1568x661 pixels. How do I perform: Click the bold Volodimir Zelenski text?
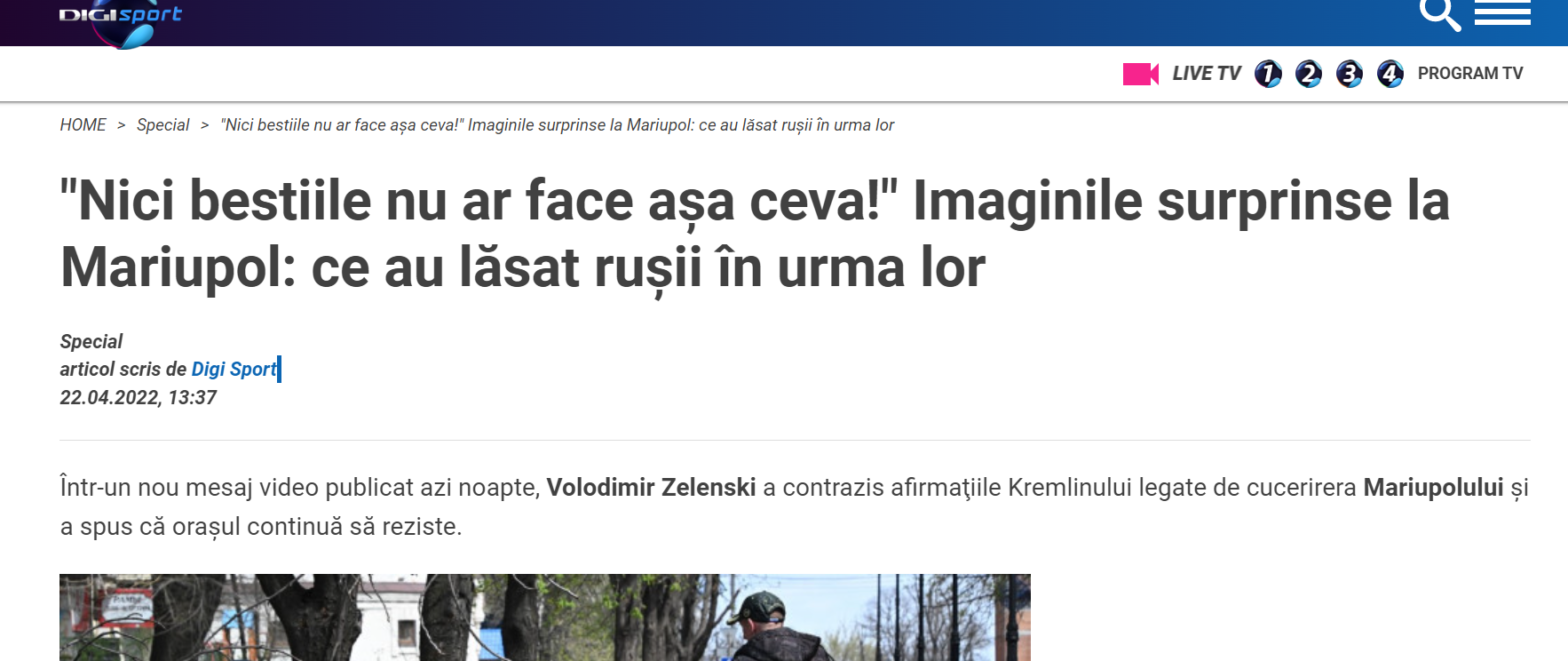651,489
